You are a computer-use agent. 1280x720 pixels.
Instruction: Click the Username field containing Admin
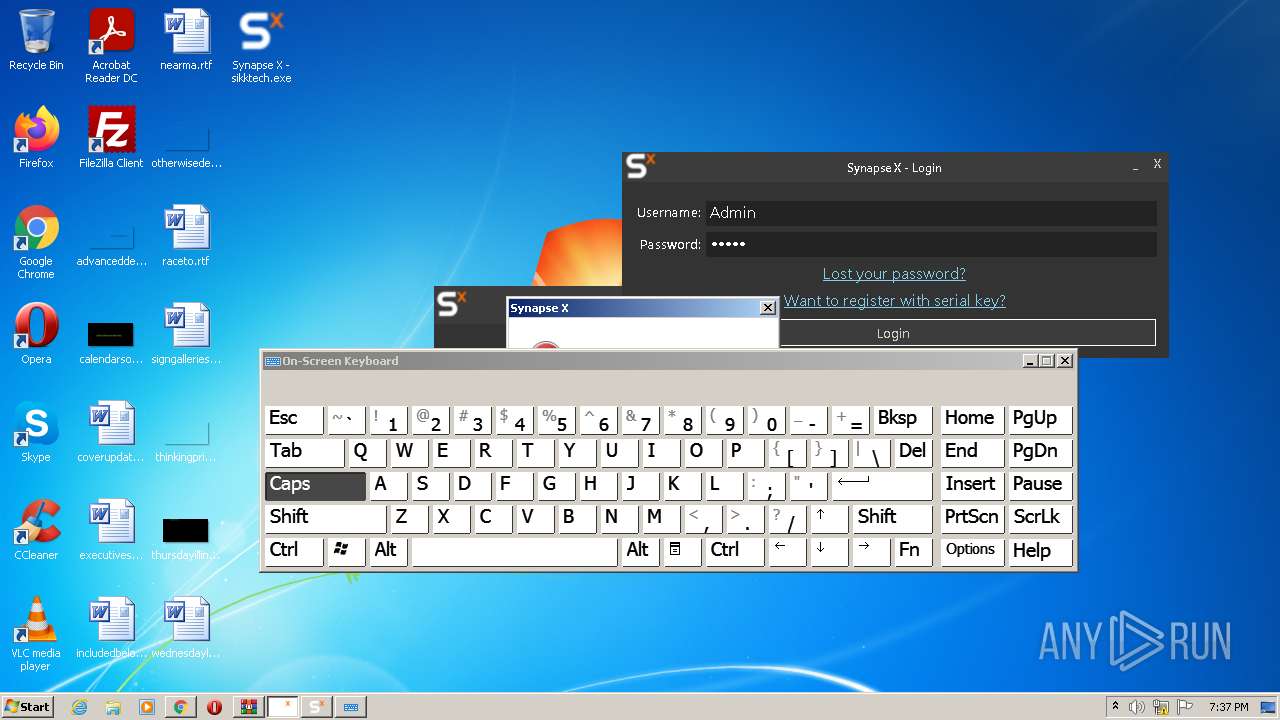pos(931,213)
